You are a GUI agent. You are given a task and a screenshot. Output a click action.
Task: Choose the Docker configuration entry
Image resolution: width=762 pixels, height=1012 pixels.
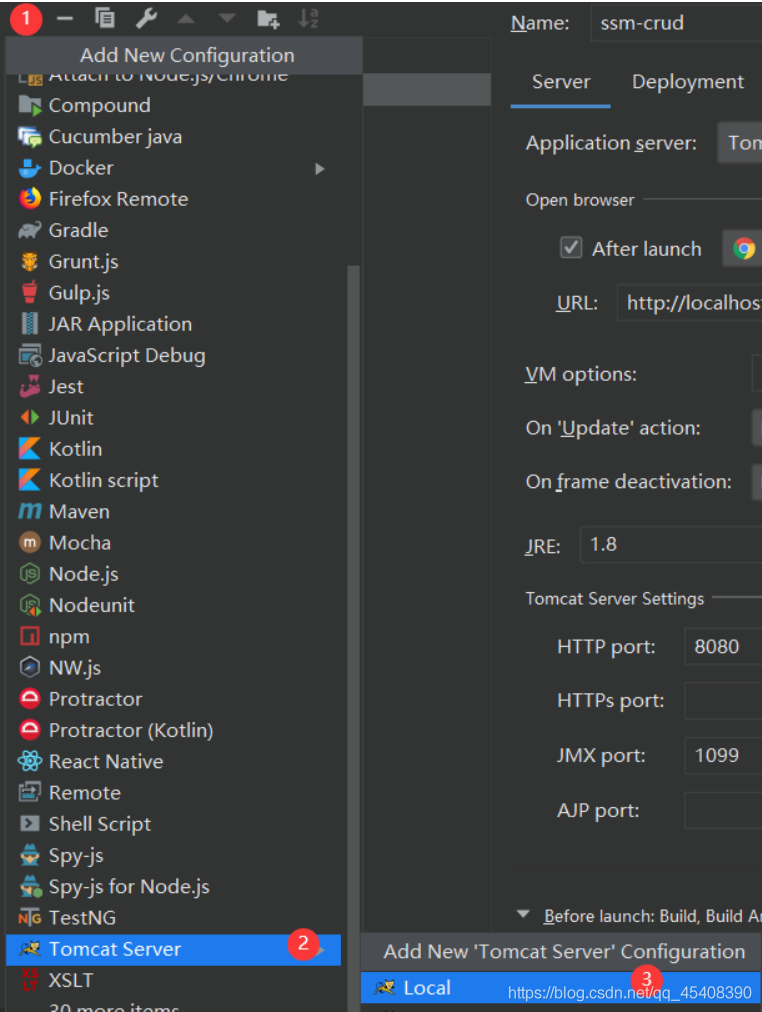173,168
